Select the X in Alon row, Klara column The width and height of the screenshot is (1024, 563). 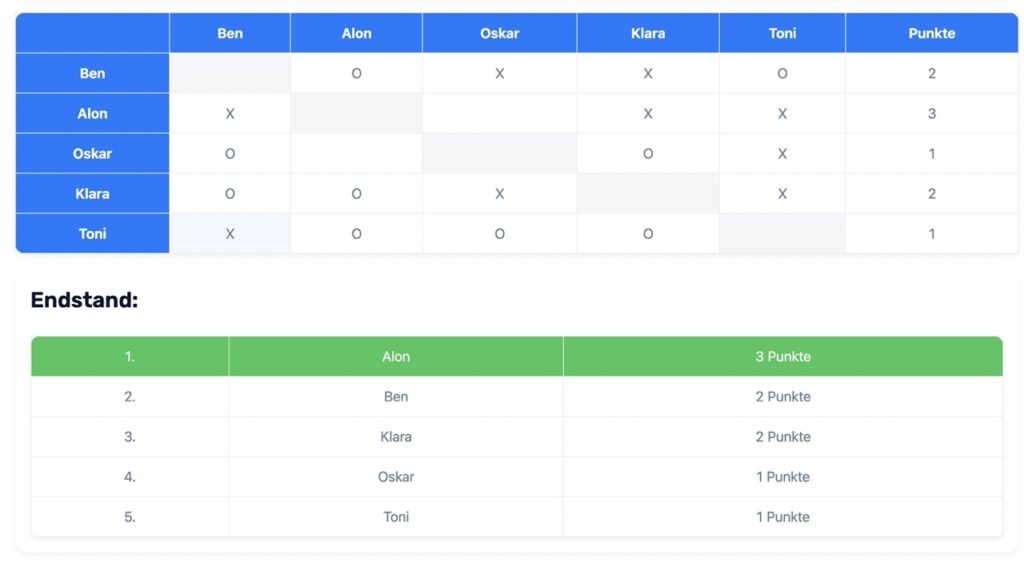[648, 113]
